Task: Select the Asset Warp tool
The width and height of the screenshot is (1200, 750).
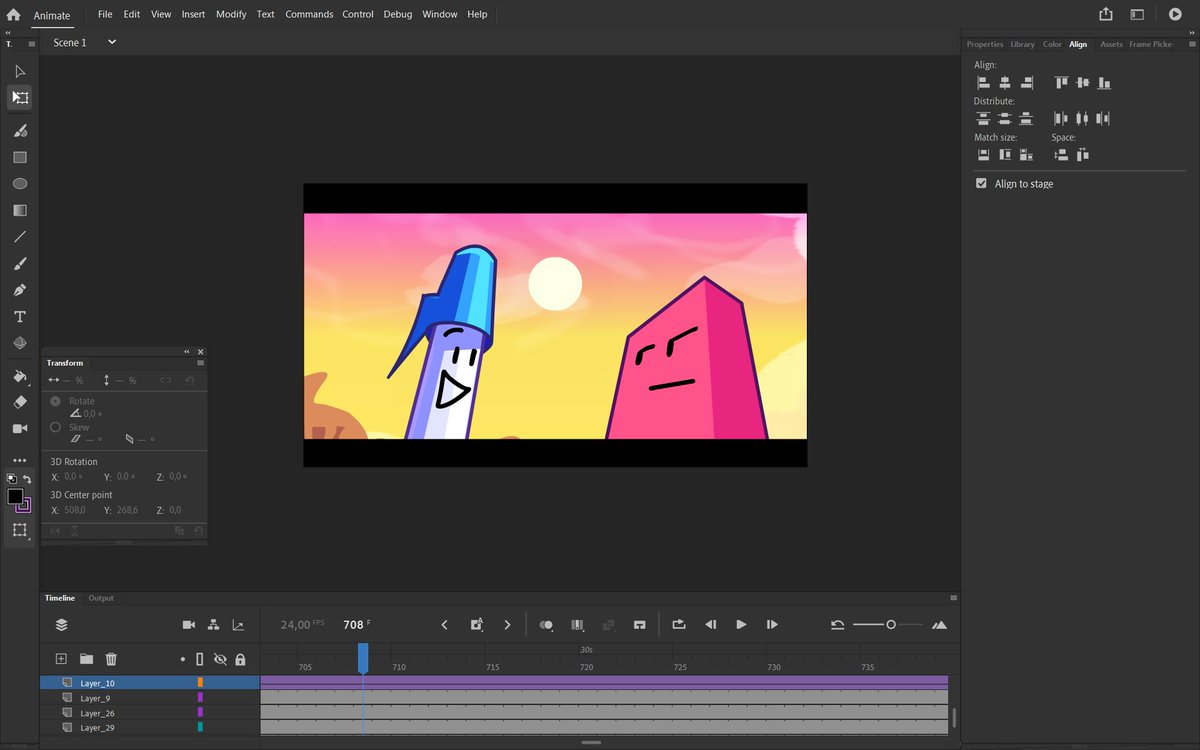Action: [19, 343]
